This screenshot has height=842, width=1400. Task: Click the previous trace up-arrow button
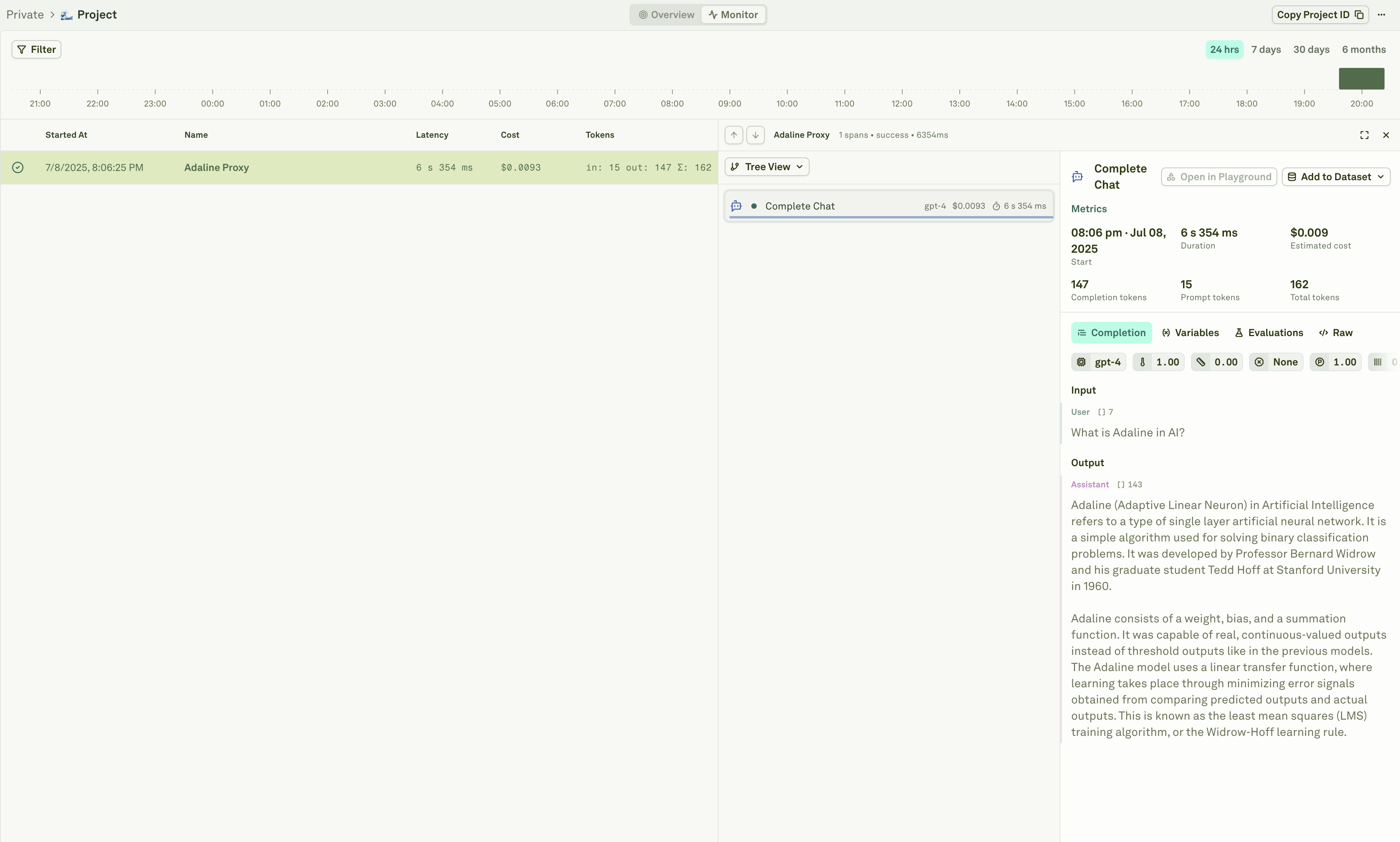(734, 135)
